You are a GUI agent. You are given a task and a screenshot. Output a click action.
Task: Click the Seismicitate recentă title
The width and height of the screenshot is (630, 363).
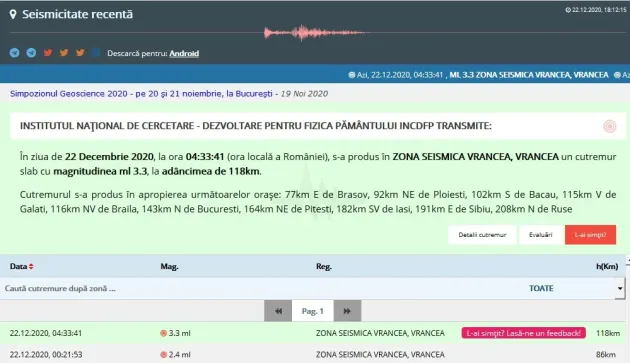pos(77,14)
